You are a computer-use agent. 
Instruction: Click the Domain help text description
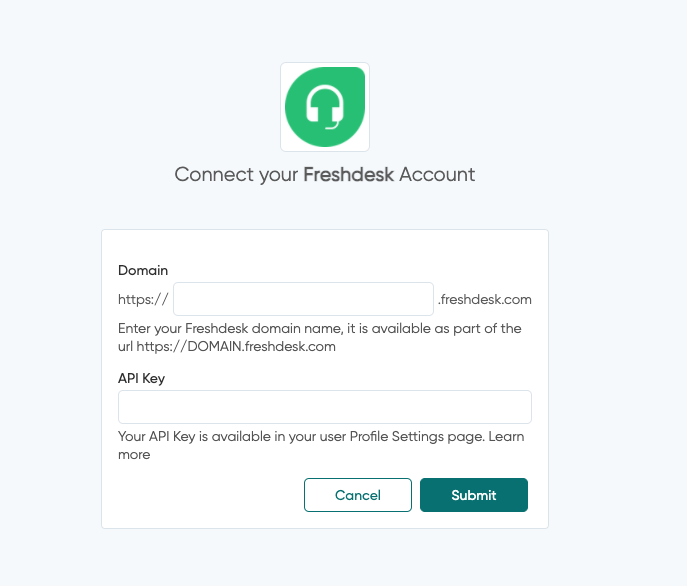pos(320,338)
